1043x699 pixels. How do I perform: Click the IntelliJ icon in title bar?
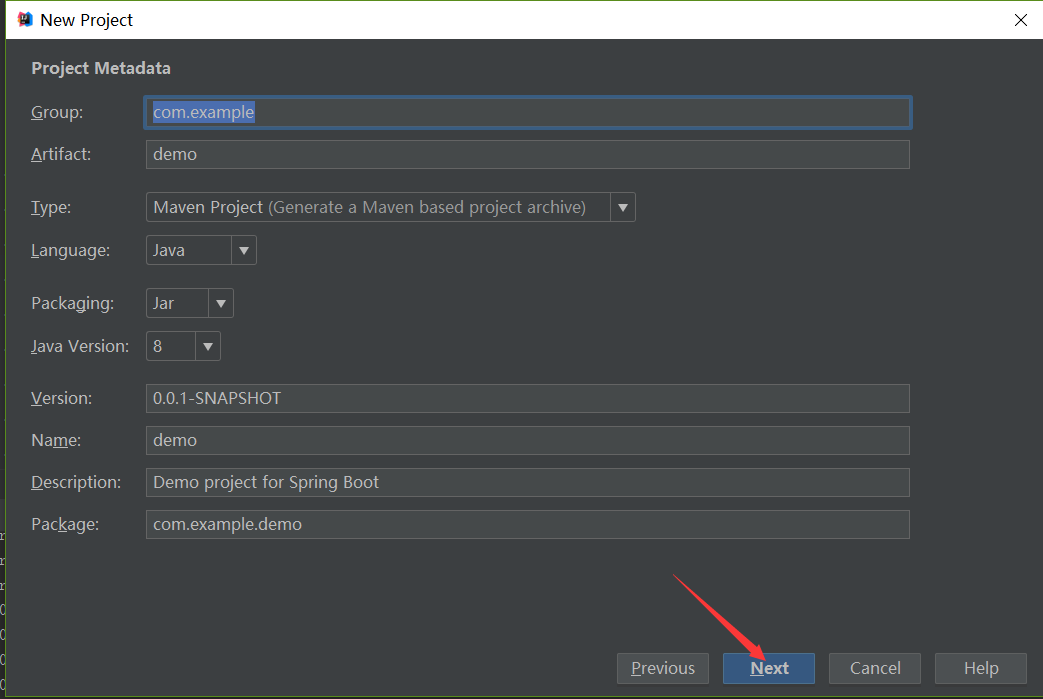pos(25,19)
